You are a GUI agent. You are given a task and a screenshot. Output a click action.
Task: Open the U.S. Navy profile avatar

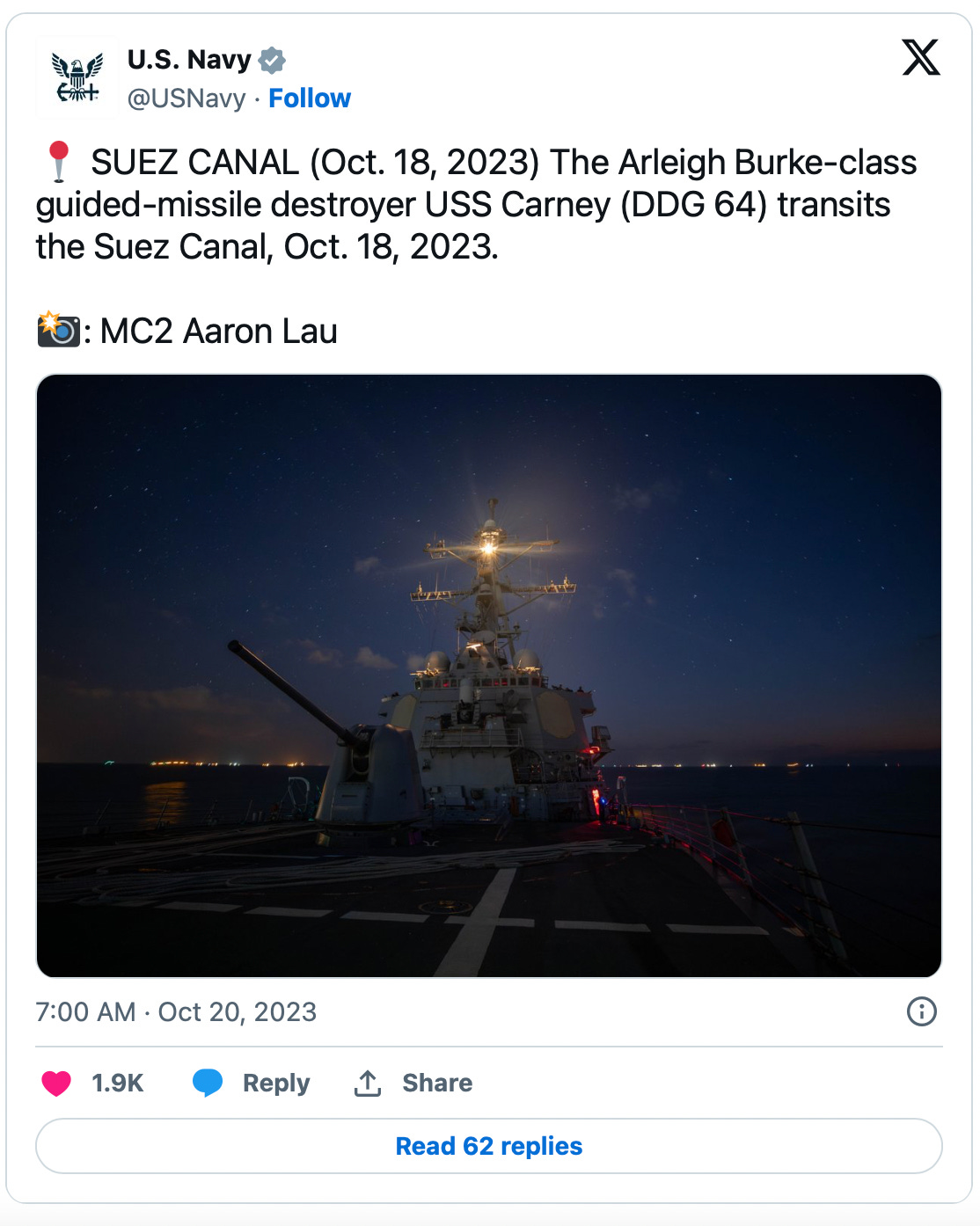click(77, 77)
